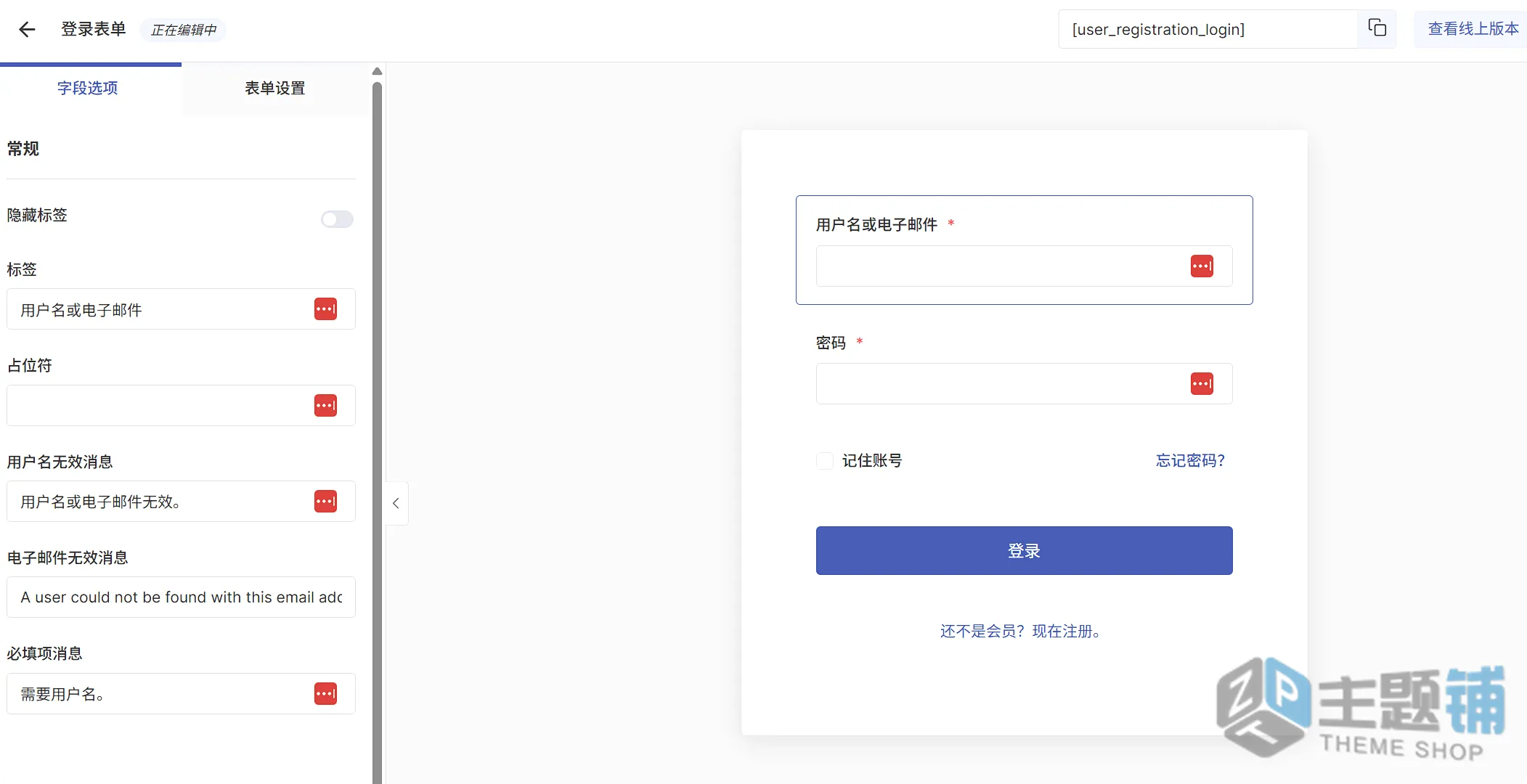Go back using the arrow icon
1527x784 pixels.
27,29
